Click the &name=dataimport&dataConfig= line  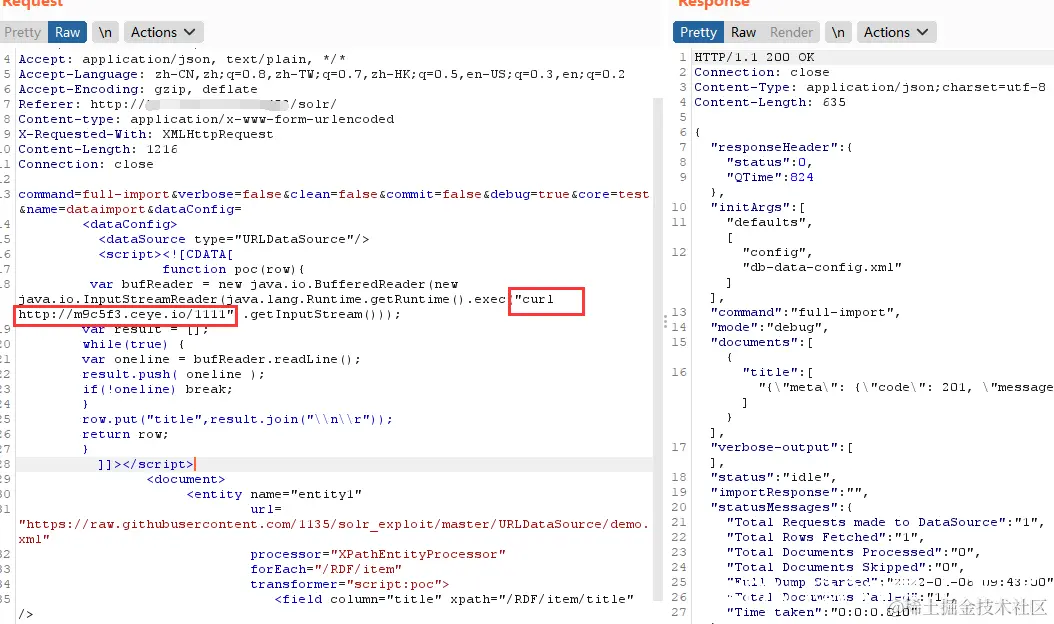tap(130, 209)
